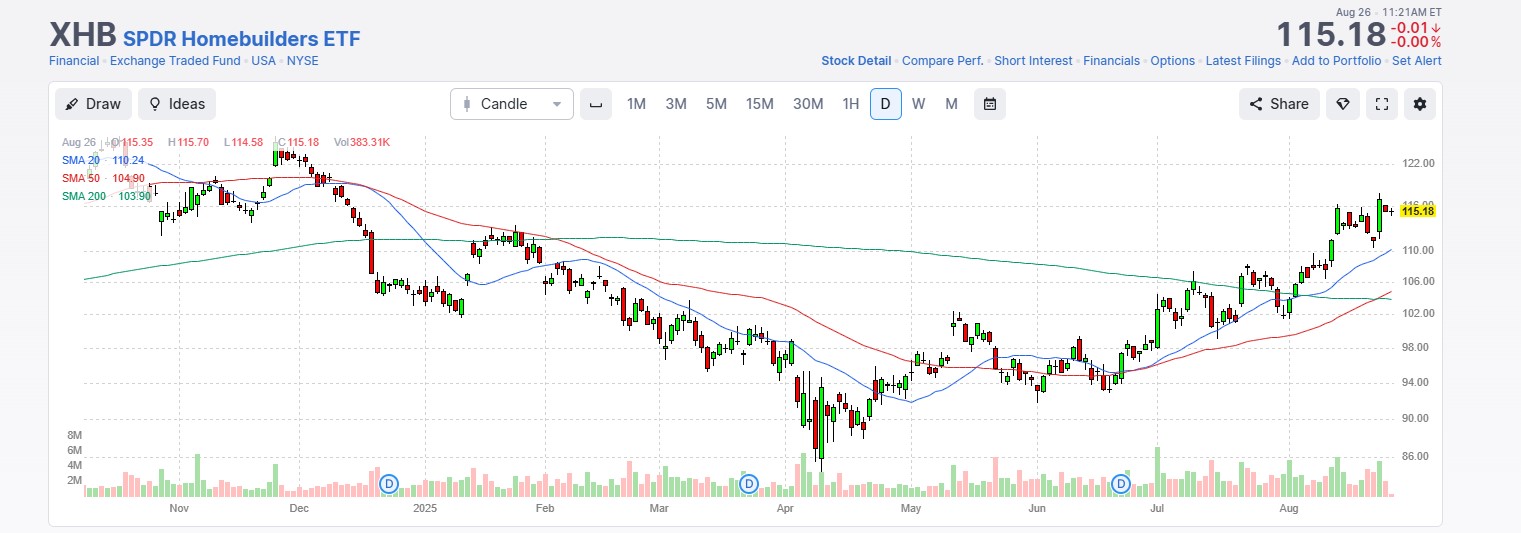Click the NYSE exchange link
Image resolution: width=1521 pixels, height=533 pixels.
(303, 61)
